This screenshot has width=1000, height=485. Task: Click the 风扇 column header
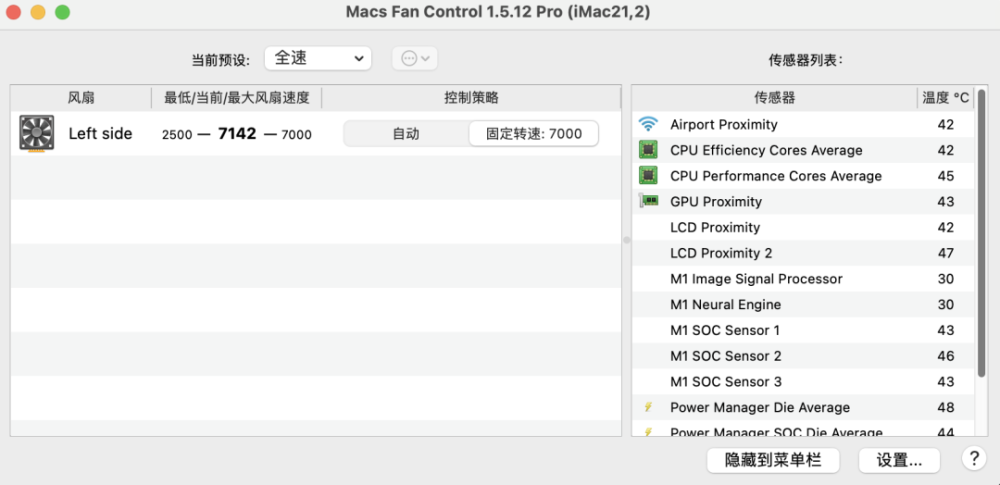click(81, 98)
